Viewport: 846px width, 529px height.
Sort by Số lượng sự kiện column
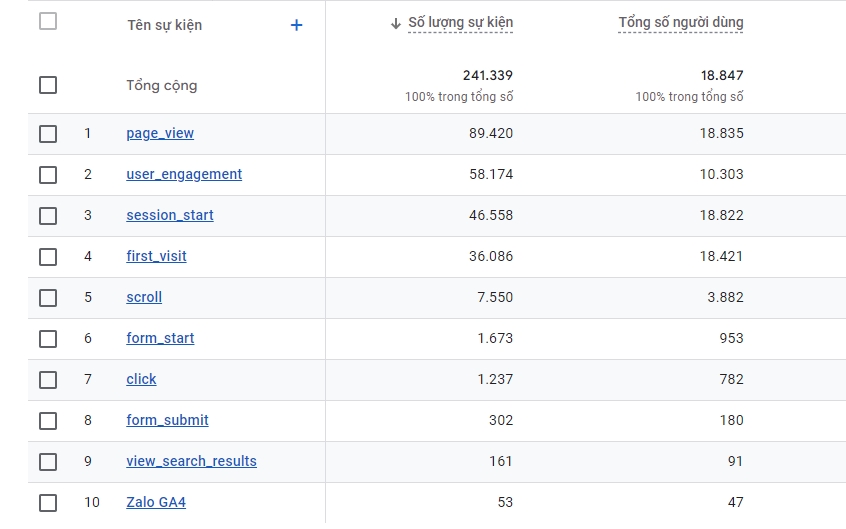pyautogui.click(x=460, y=23)
